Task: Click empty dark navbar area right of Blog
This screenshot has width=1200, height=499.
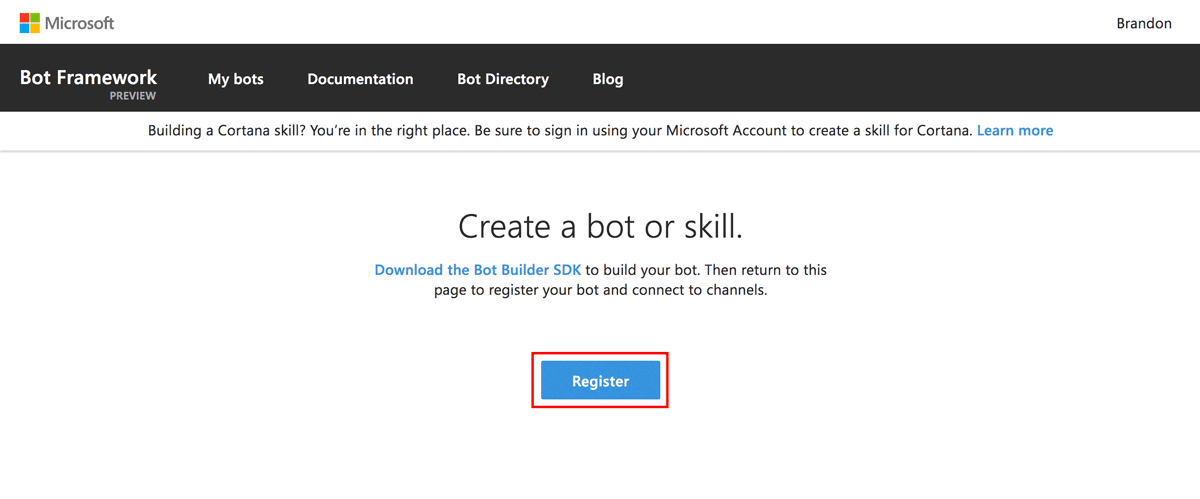Action: [x=900, y=78]
